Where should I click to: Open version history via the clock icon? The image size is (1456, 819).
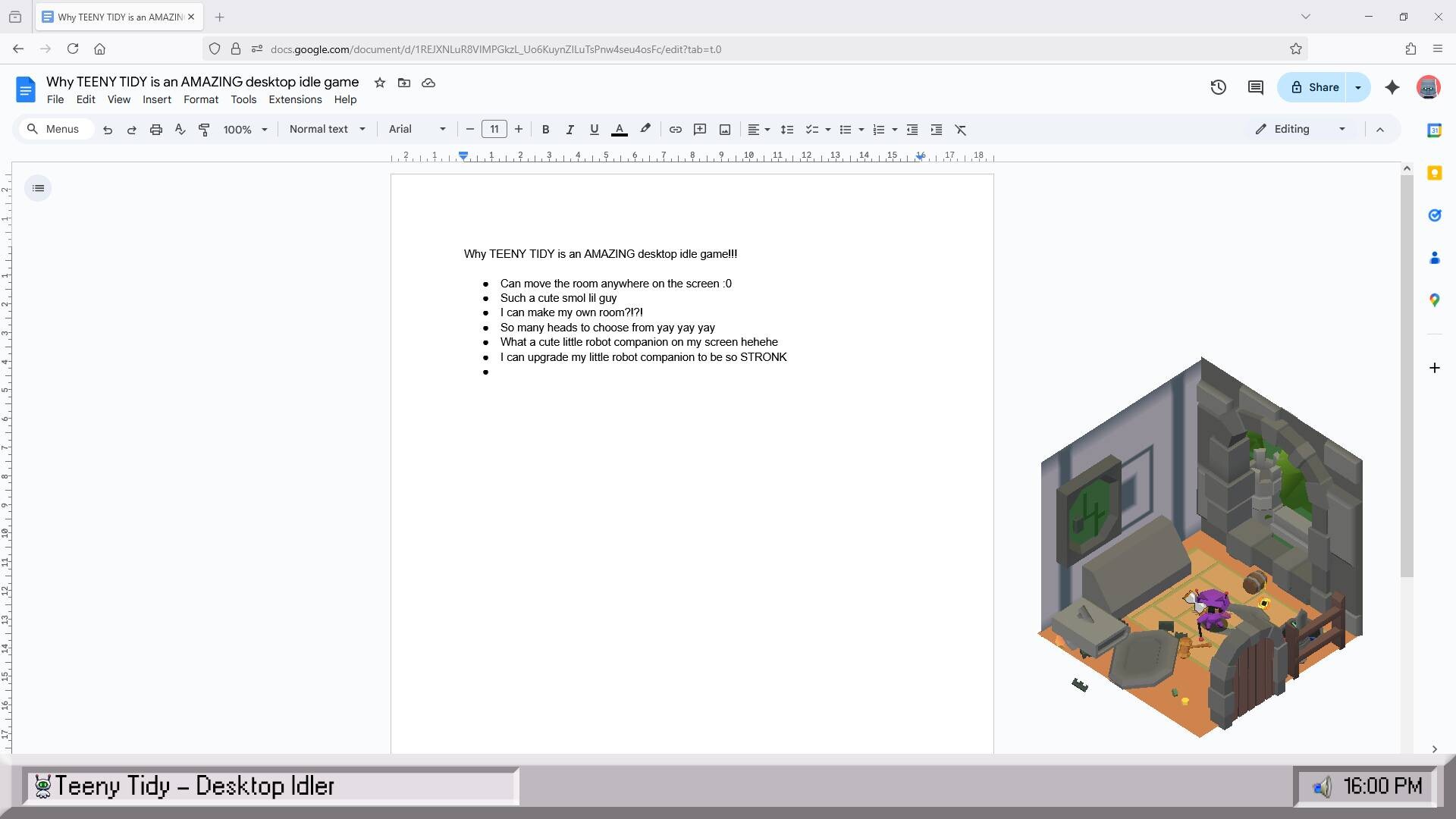1218,87
